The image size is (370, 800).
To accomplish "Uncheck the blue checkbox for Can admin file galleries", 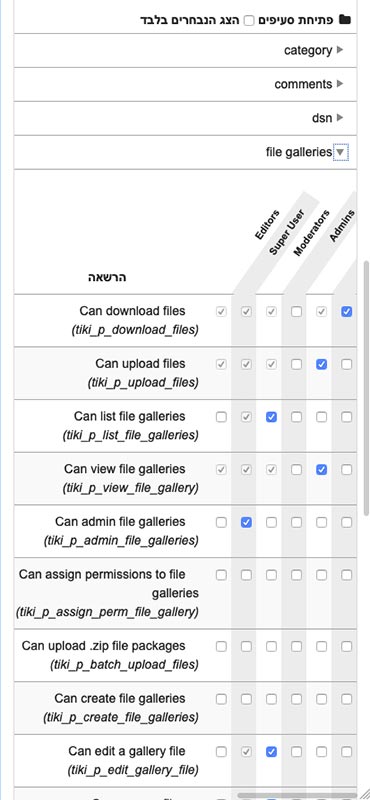I will pyautogui.click(x=246, y=522).
